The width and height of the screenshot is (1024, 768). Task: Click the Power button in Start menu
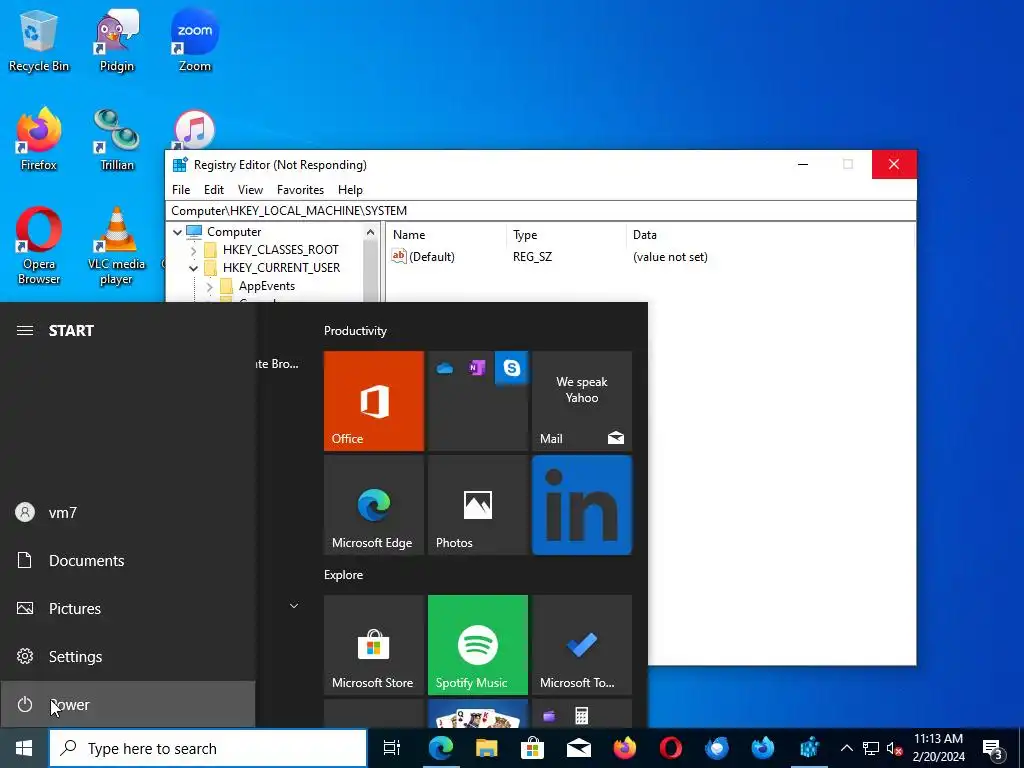(127, 705)
